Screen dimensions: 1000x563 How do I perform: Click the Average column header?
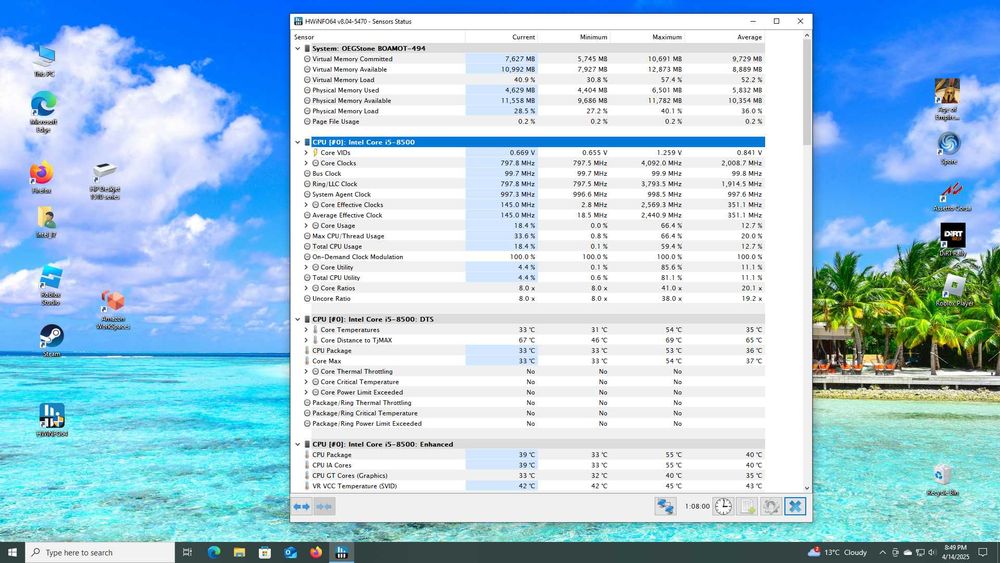pos(725,37)
